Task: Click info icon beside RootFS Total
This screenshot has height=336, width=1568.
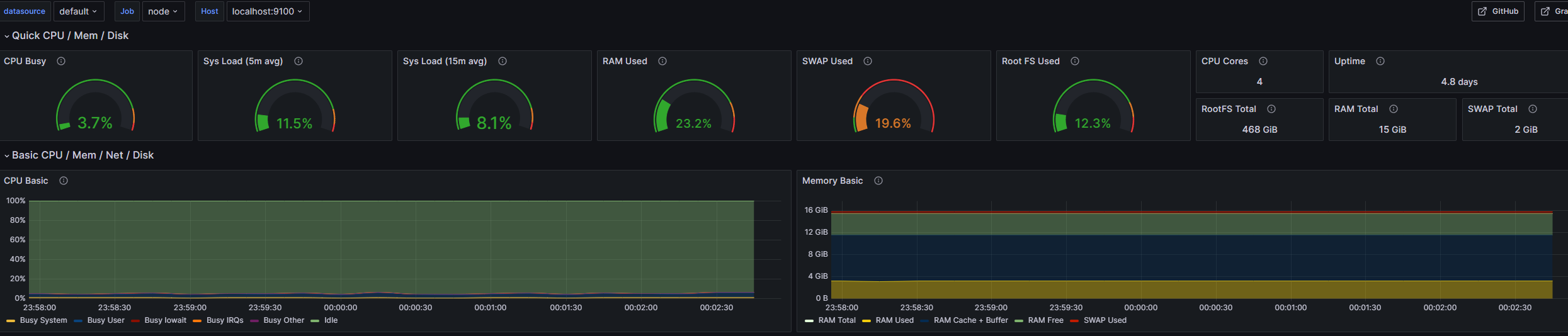Action: point(1271,109)
